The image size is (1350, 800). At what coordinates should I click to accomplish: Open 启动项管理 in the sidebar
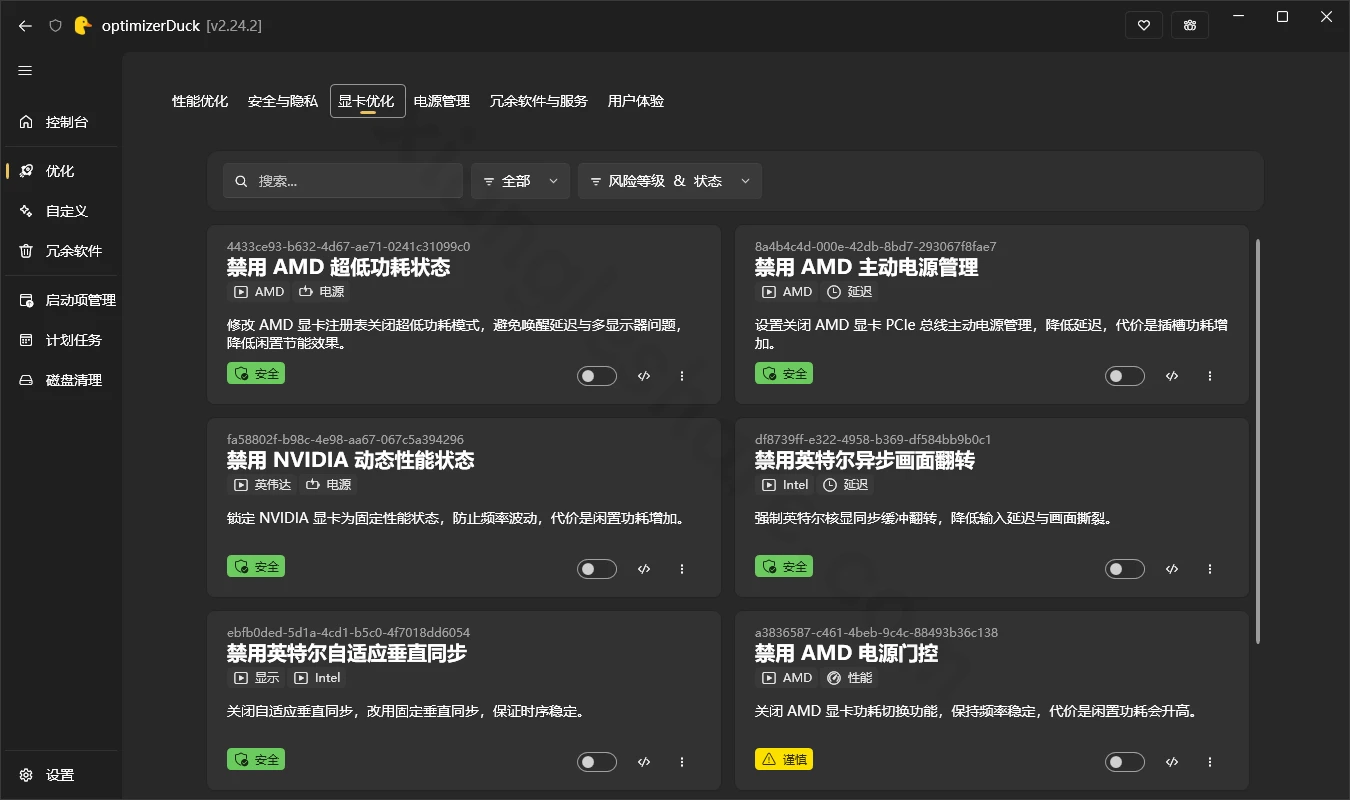pyautogui.click(x=61, y=300)
